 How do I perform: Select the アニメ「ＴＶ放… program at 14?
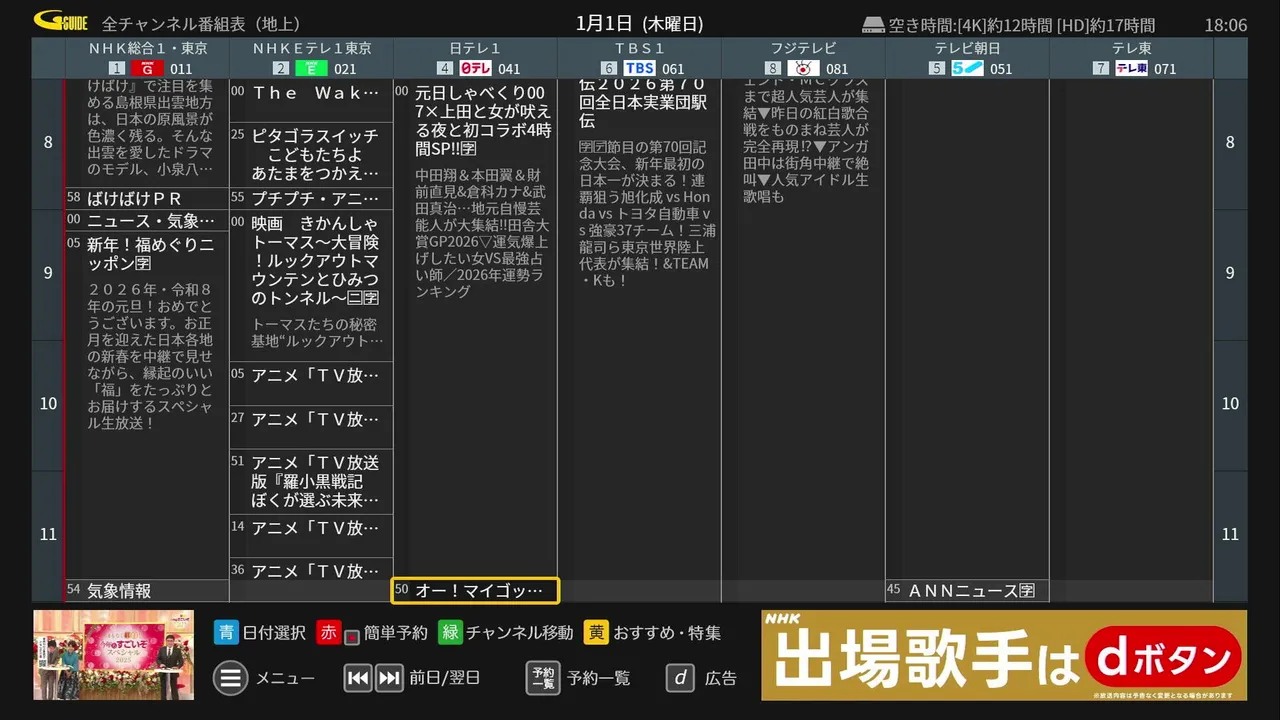(x=311, y=536)
